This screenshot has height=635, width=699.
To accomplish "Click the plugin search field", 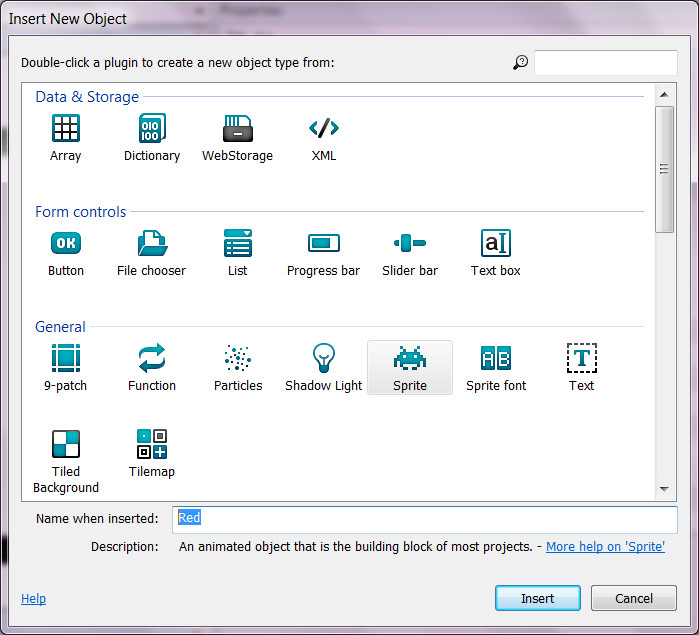I will pyautogui.click(x=605, y=63).
